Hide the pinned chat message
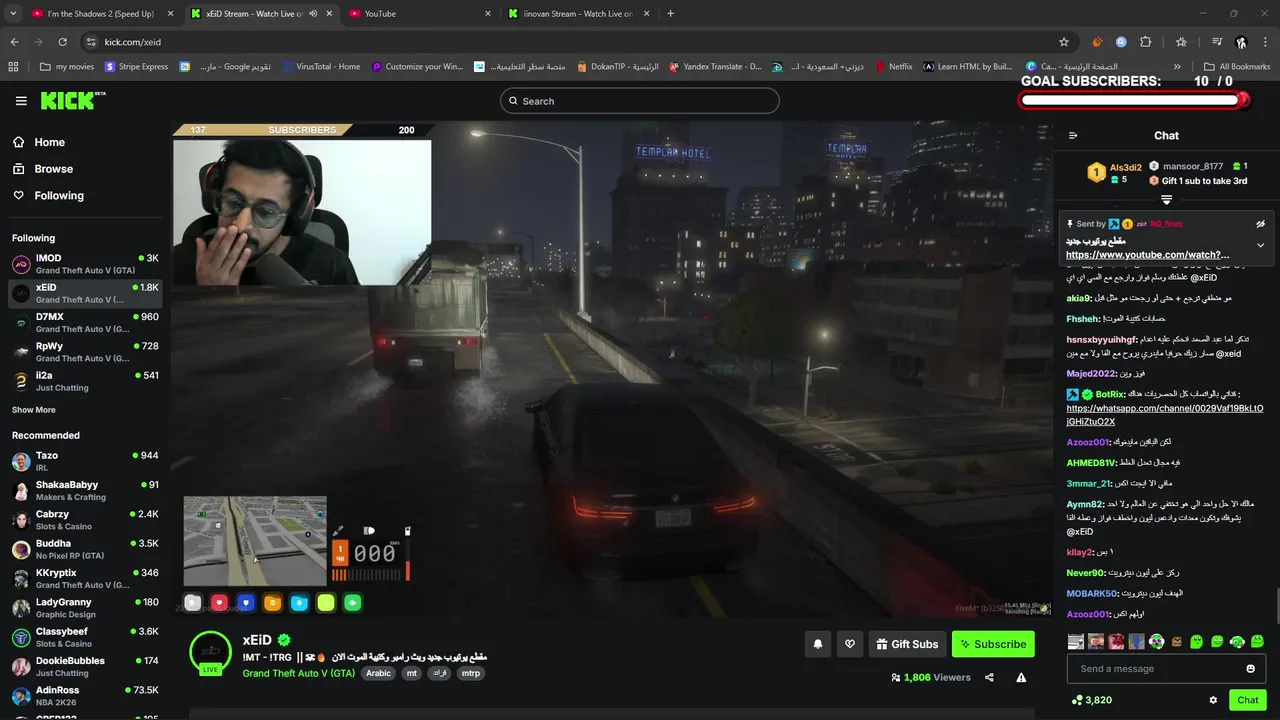 (1260, 224)
